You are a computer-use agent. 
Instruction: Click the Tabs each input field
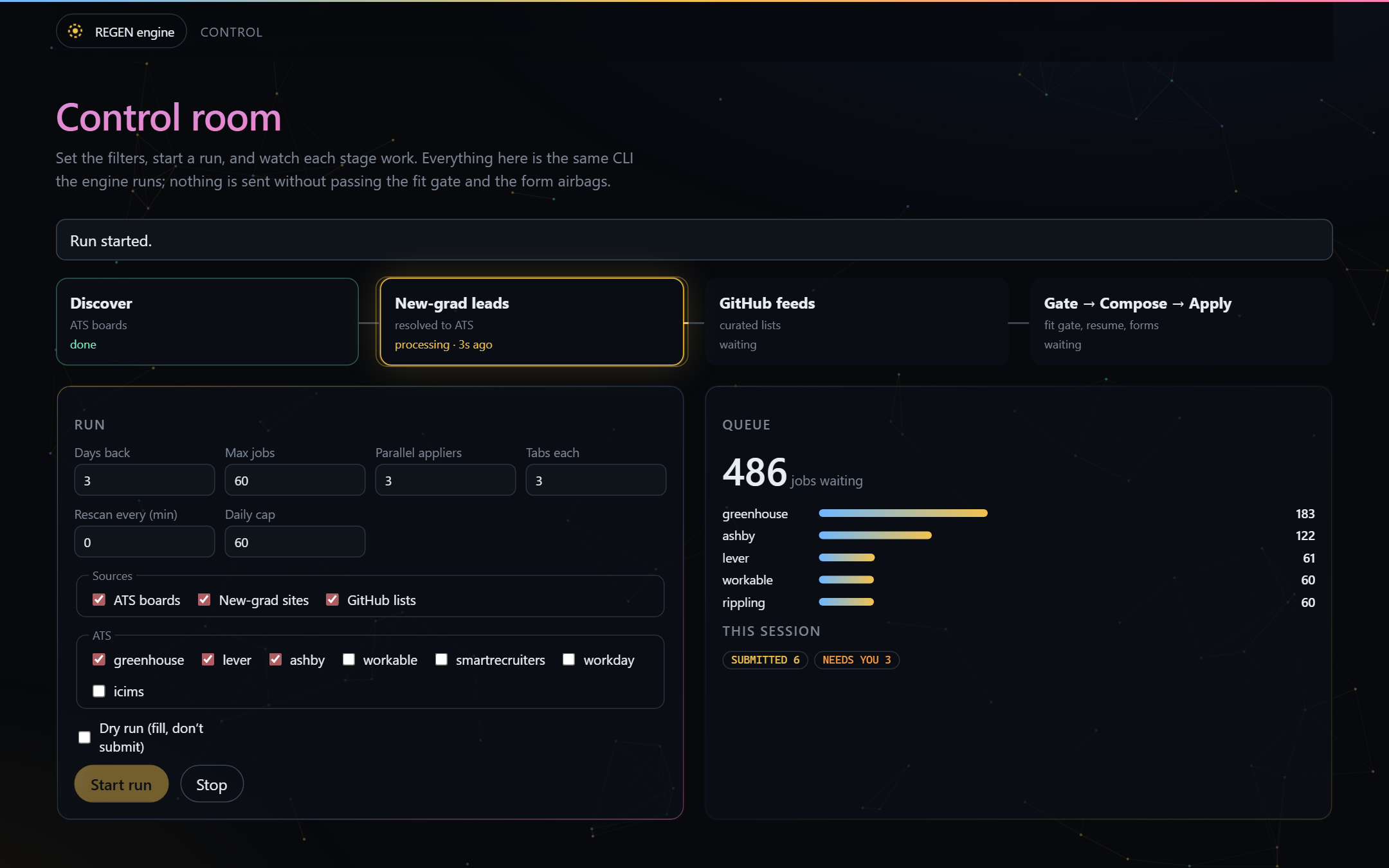[x=596, y=480]
